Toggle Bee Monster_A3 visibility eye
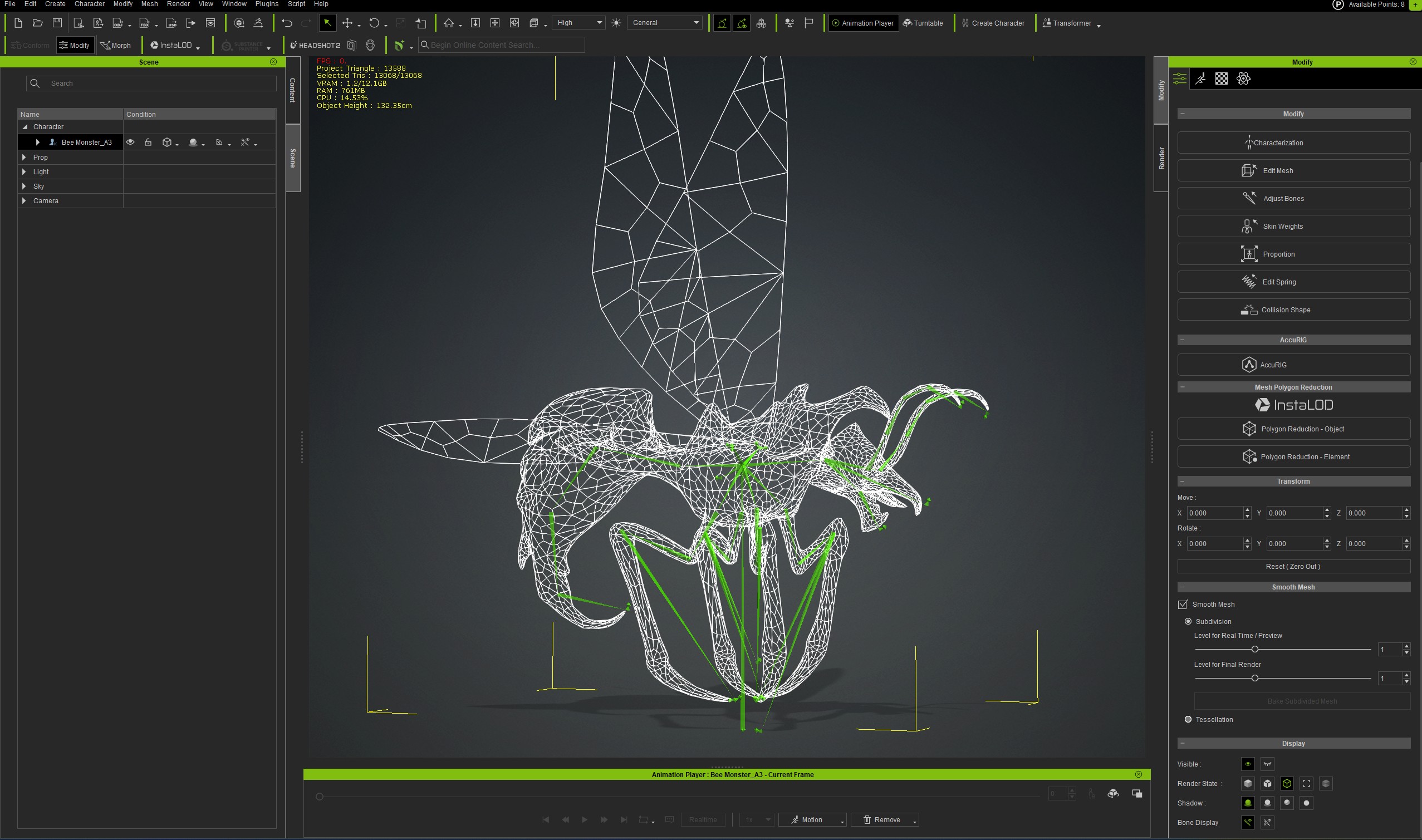Image resolution: width=1422 pixels, height=840 pixels. pyautogui.click(x=130, y=142)
